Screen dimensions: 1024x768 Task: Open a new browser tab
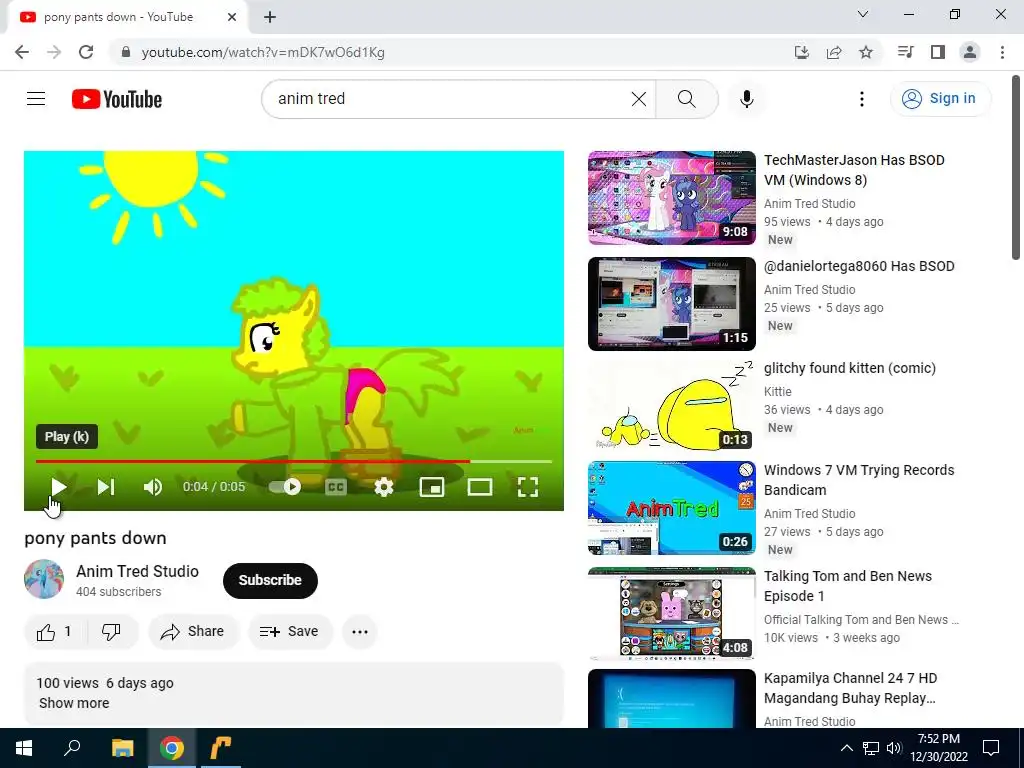pos(270,17)
